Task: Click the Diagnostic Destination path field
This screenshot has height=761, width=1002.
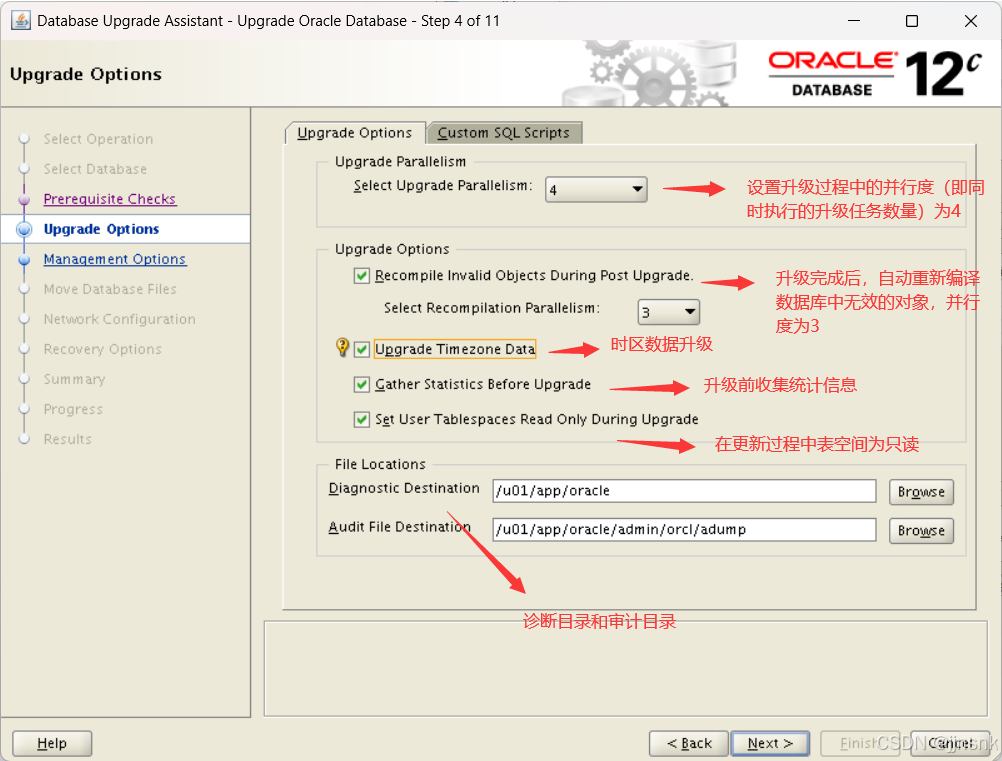Action: [684, 491]
